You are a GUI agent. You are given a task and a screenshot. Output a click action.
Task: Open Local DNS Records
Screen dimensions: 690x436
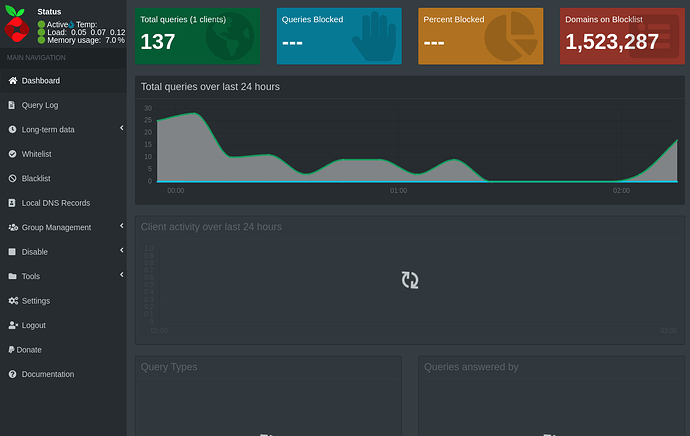click(x=63, y=203)
